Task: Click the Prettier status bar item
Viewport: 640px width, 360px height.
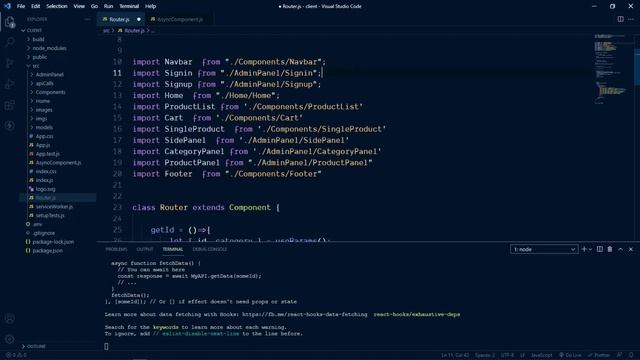Action: 599,355
